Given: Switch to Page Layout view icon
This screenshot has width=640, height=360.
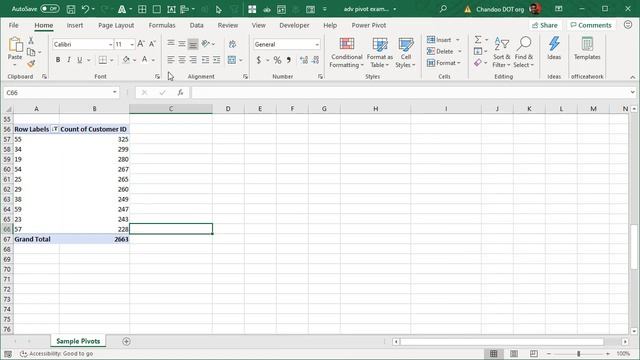Looking at the screenshot, I should 514,353.
